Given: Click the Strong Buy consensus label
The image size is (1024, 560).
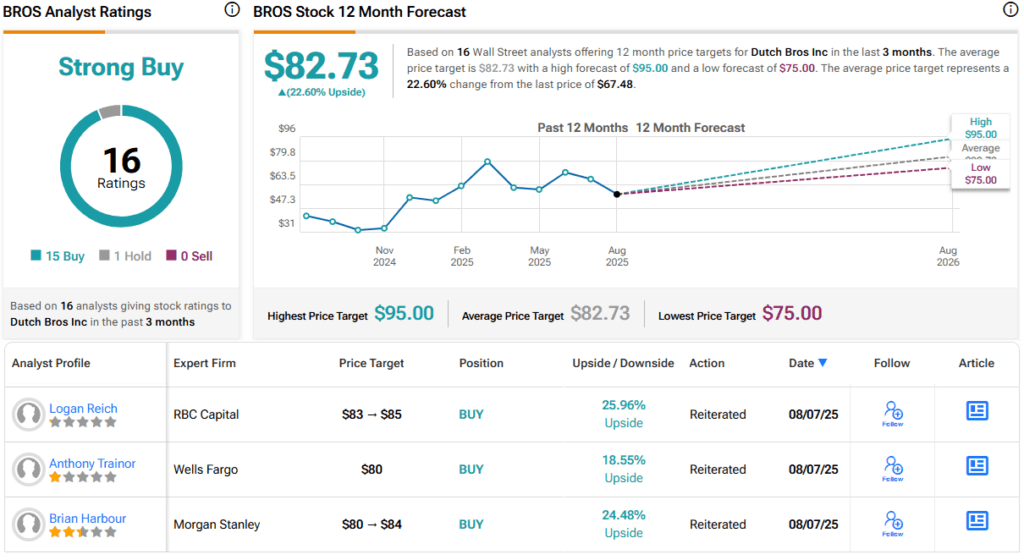Looking at the screenshot, I should (x=121, y=67).
